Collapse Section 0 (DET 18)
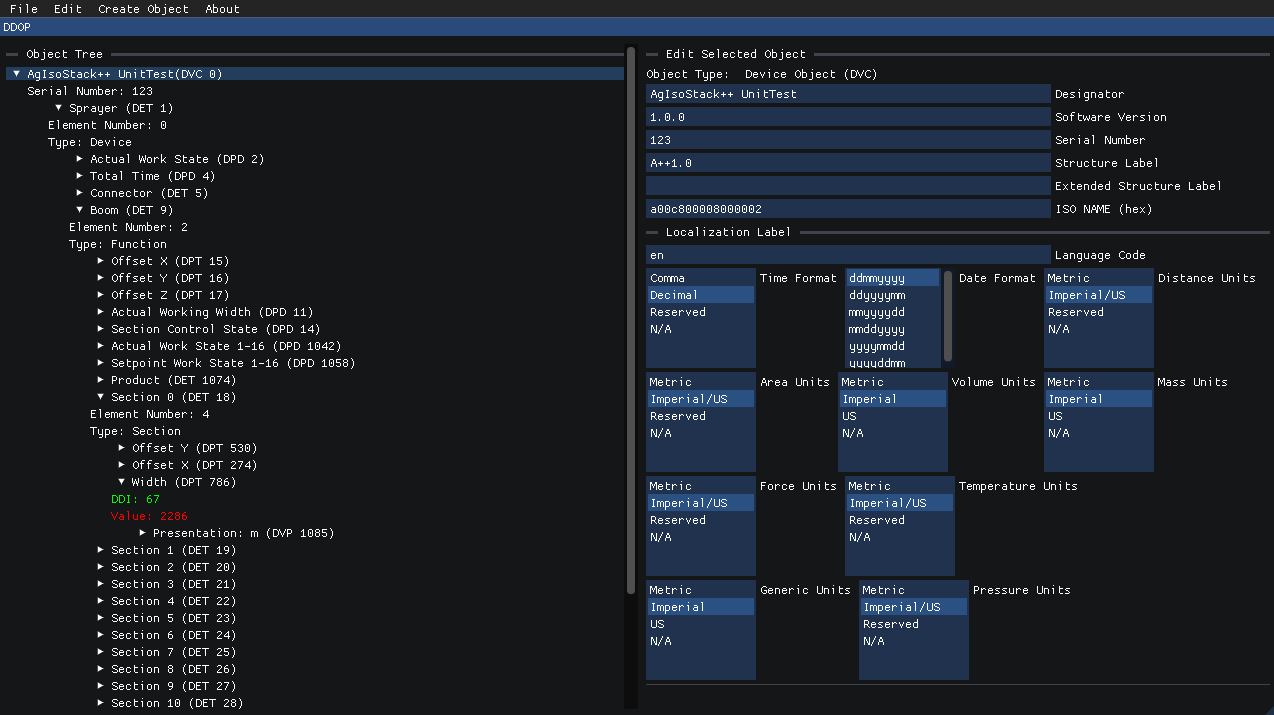 tap(101, 397)
